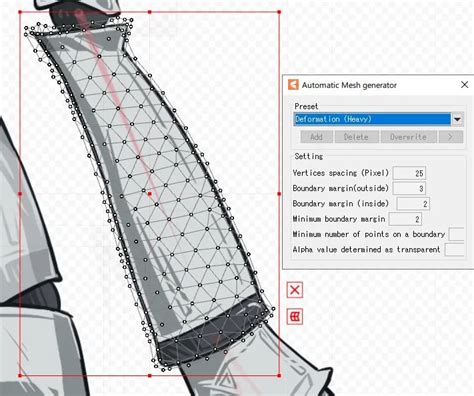The height and width of the screenshot is (396, 474).
Task: Click the Minimum boundary margin value field
Action: pyautogui.click(x=405, y=219)
